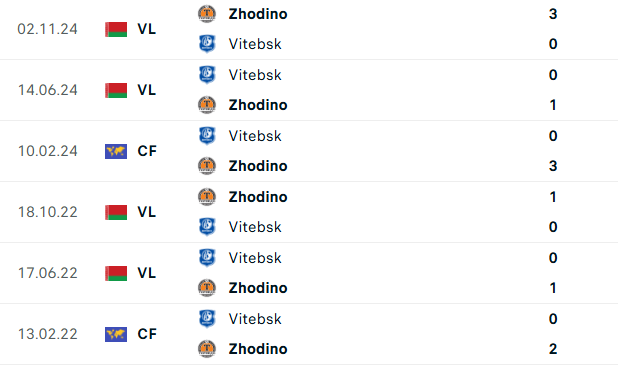Click world map flag icon beside 13.02.22
The width and height of the screenshot is (618, 367).
pos(116,334)
